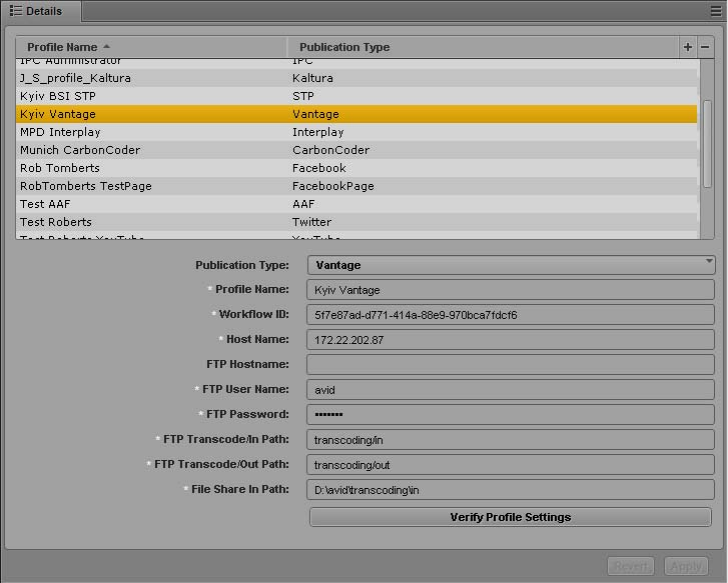Click the add profile plus icon
Screen dimensions: 728x583
click(x=687, y=47)
